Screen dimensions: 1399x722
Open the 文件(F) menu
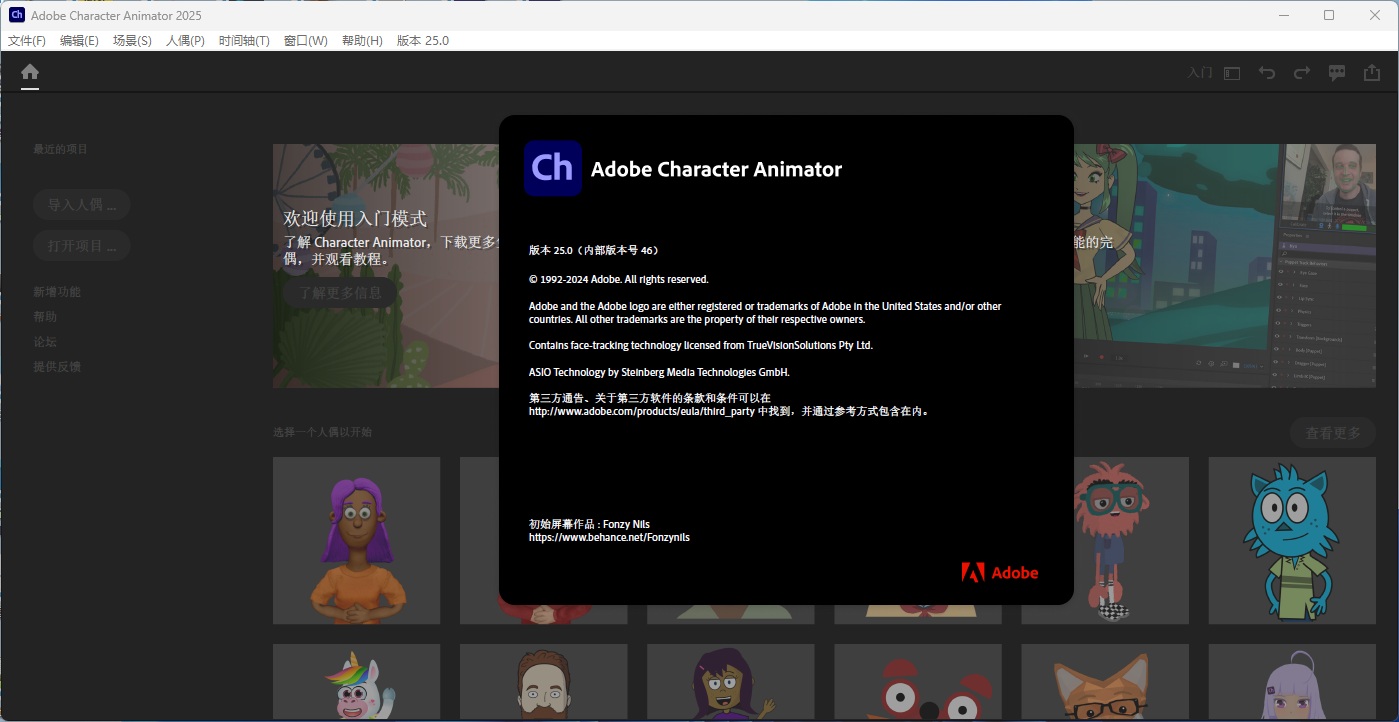(x=27, y=41)
